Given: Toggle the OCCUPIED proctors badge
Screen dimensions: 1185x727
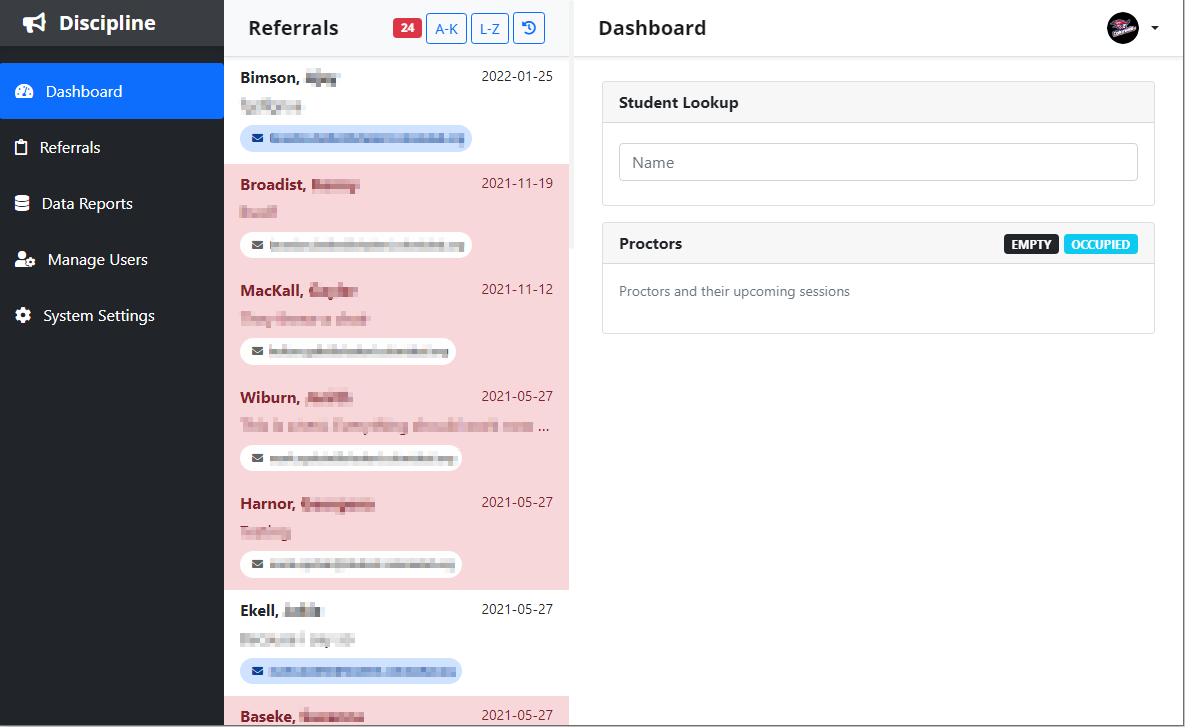Looking at the screenshot, I should (1100, 244).
